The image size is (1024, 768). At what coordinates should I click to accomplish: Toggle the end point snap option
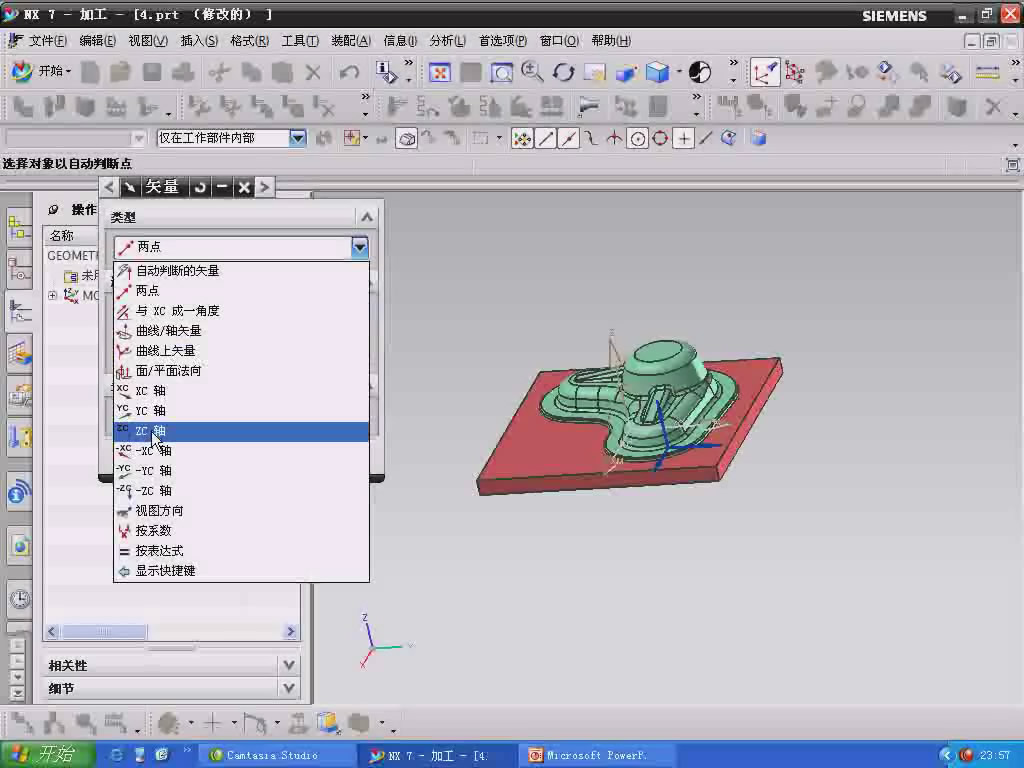click(x=545, y=138)
